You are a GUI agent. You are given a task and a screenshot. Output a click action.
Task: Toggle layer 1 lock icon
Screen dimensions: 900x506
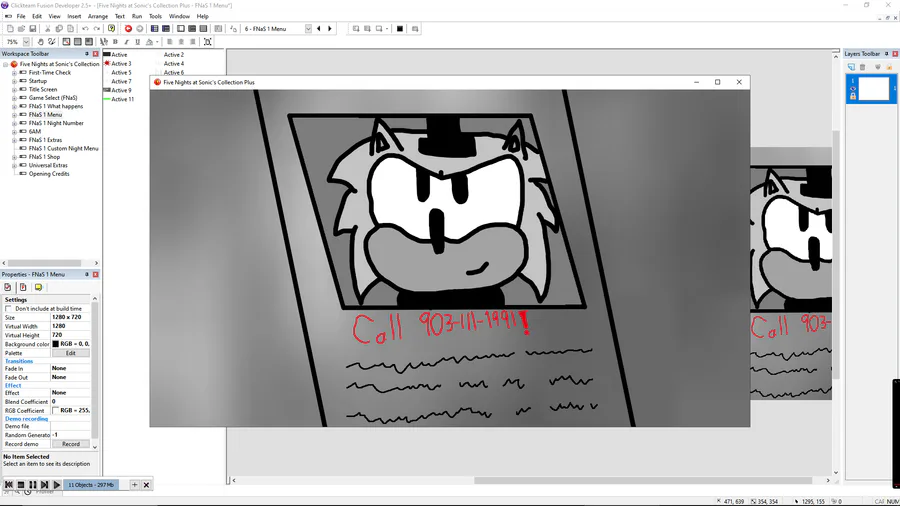point(852,96)
